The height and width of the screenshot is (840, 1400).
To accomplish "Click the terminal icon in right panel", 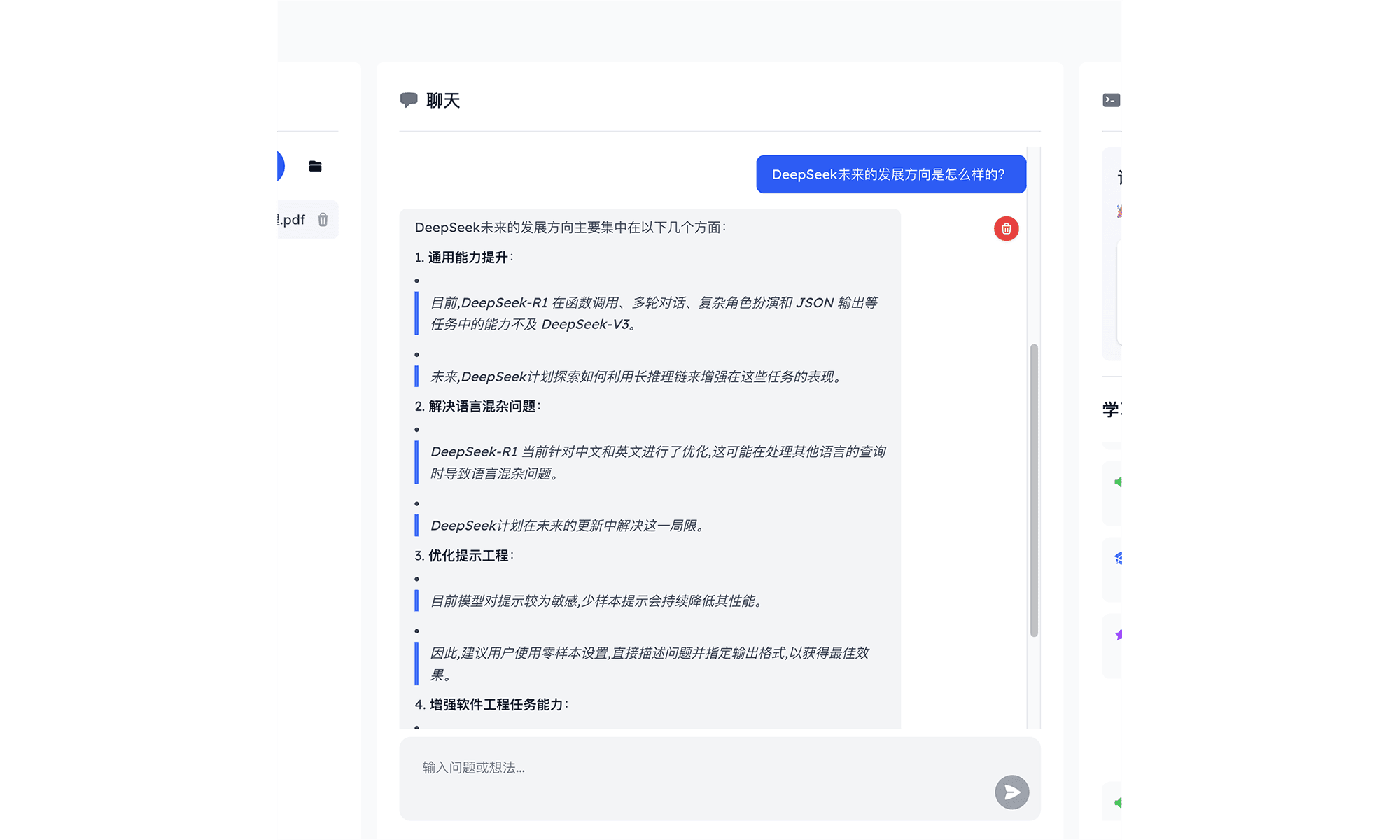I will coord(1111,100).
